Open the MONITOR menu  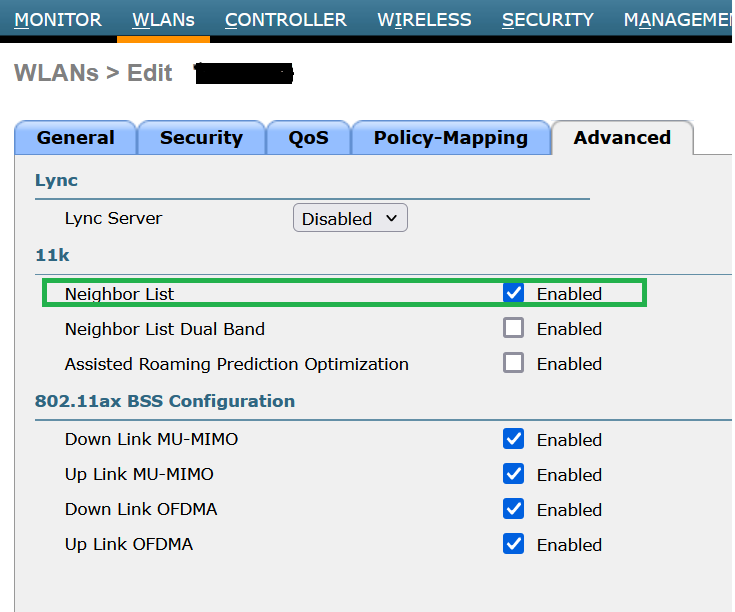pos(58,20)
